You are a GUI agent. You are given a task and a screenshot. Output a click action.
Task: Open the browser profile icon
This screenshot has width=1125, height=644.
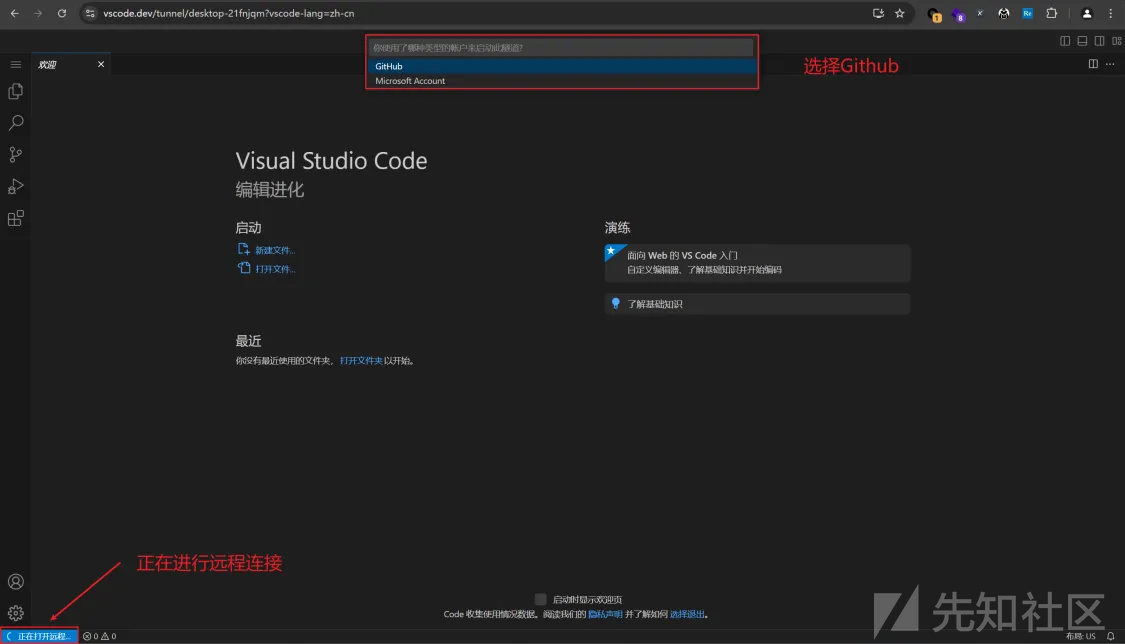(1086, 13)
